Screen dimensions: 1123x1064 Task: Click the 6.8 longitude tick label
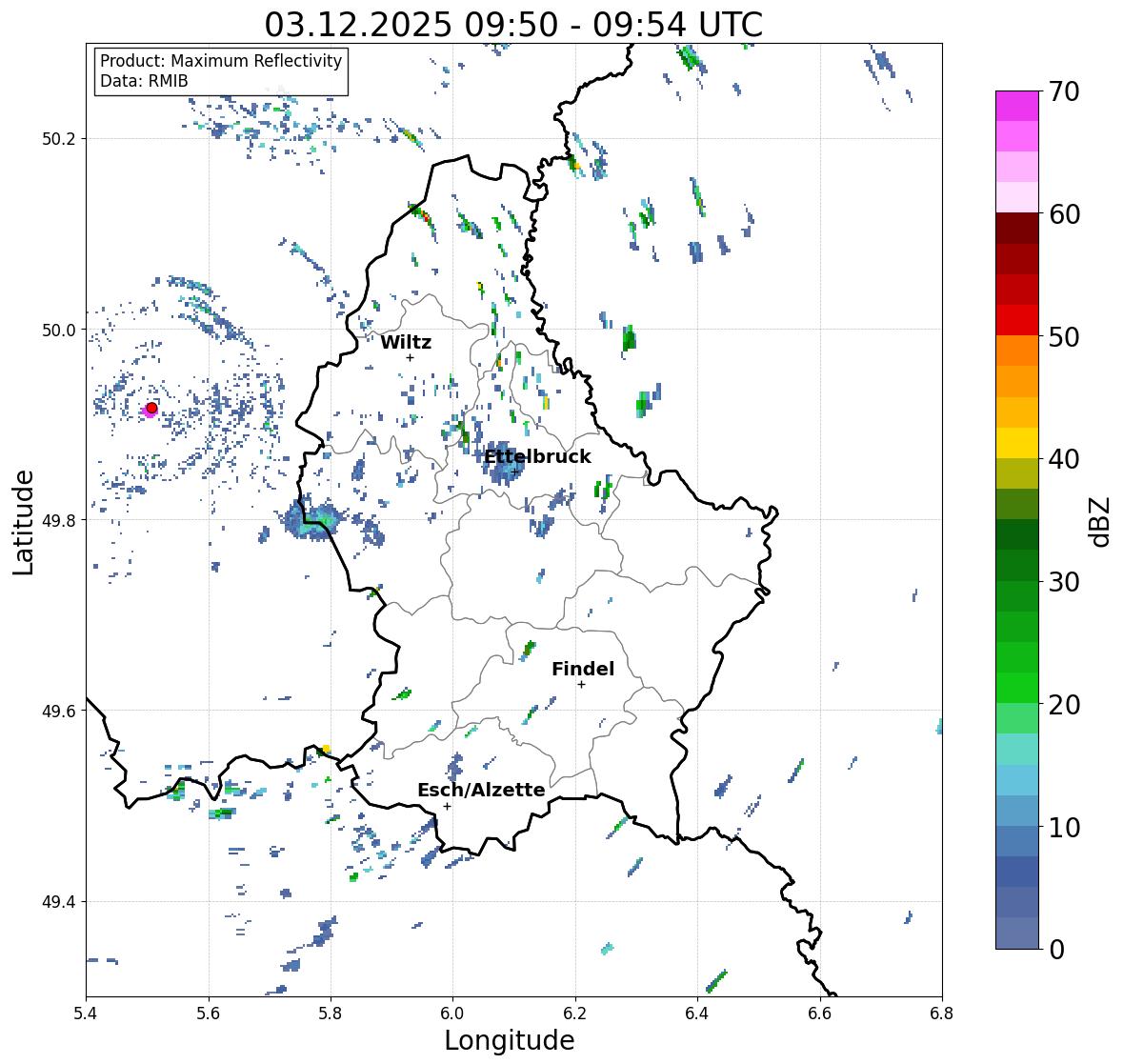point(942,1014)
